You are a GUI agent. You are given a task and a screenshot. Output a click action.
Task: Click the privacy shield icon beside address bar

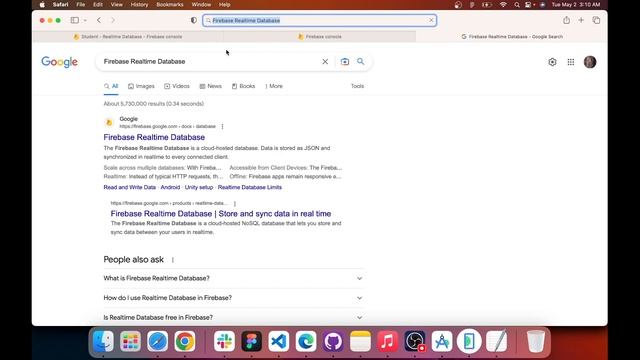point(194,20)
